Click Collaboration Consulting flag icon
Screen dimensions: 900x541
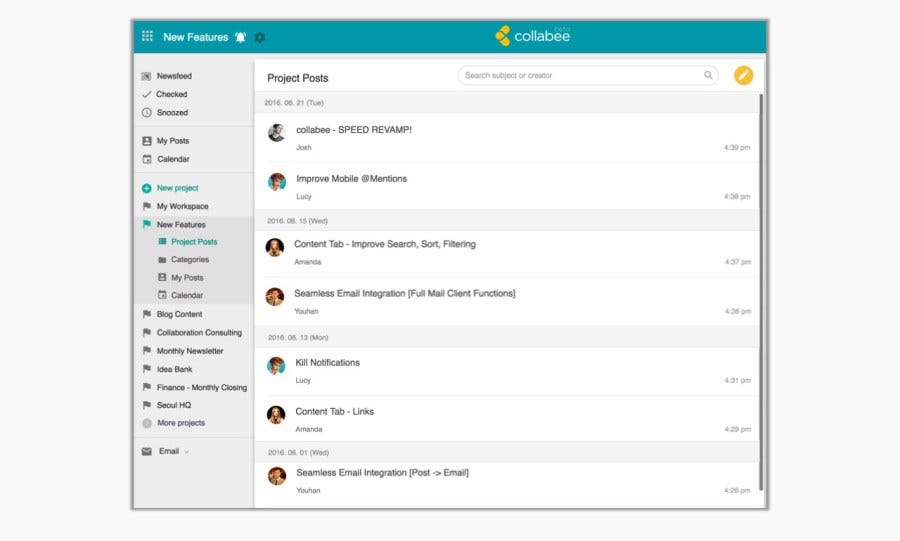[146, 332]
